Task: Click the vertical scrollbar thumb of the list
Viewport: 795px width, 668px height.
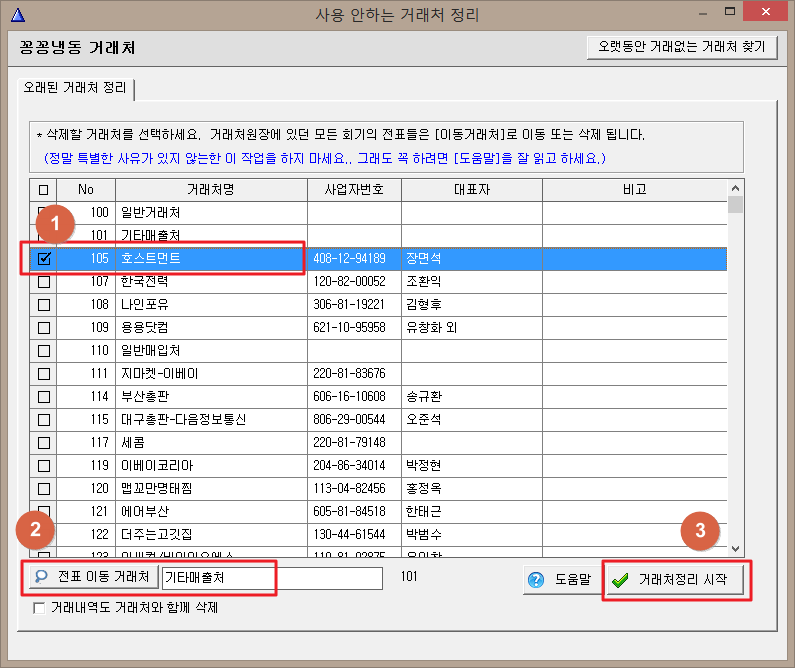Action: 735,204
